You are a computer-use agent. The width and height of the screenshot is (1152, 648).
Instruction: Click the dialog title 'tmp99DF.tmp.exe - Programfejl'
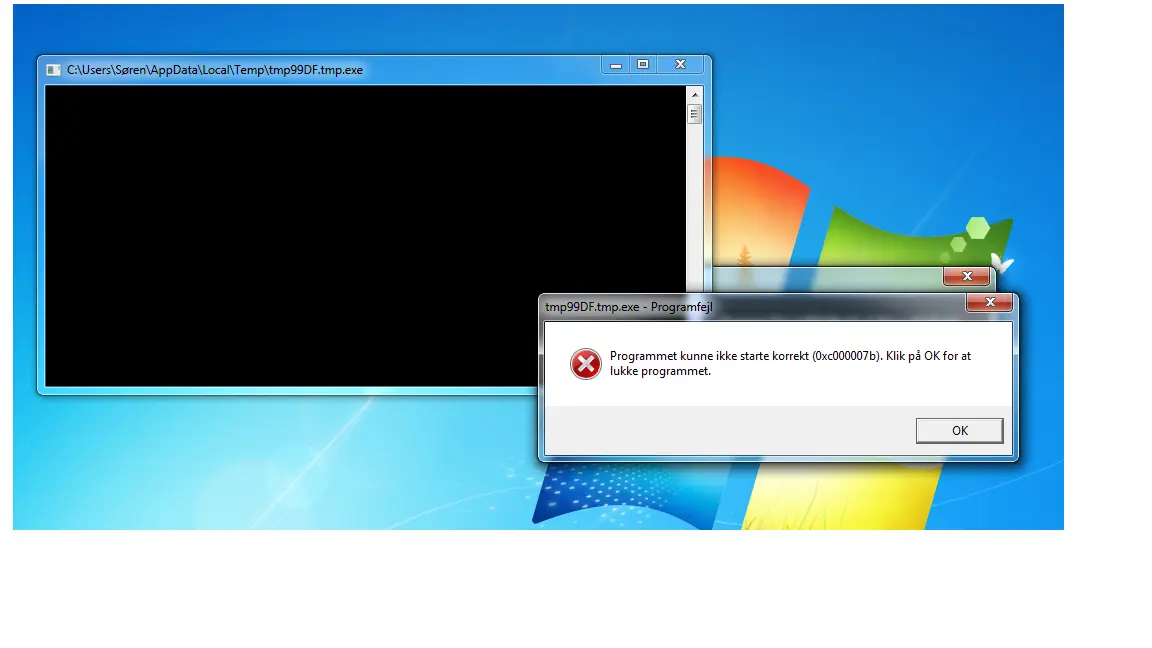click(x=629, y=307)
